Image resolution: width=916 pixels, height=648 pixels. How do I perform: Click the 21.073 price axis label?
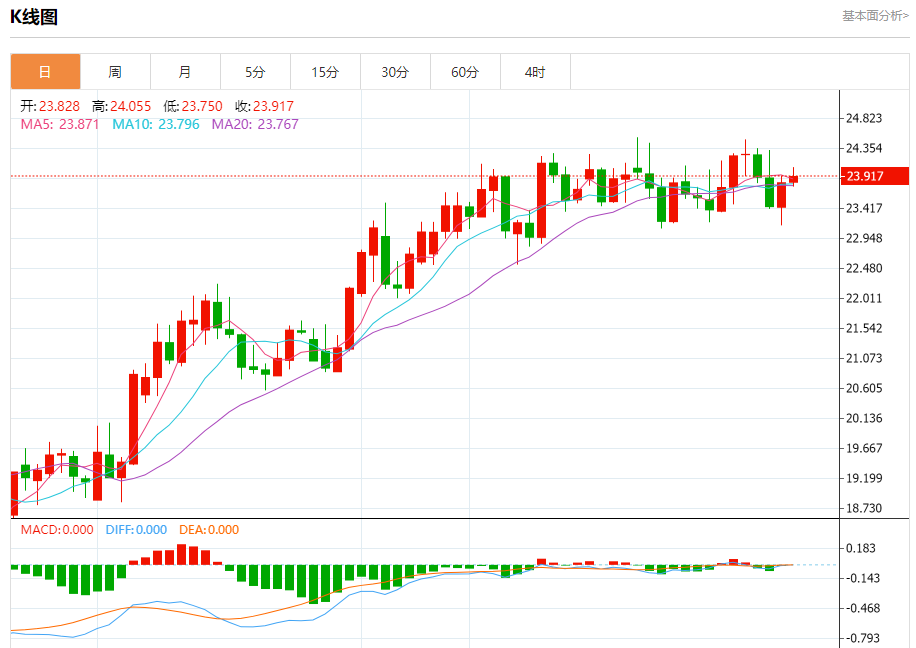864,358
